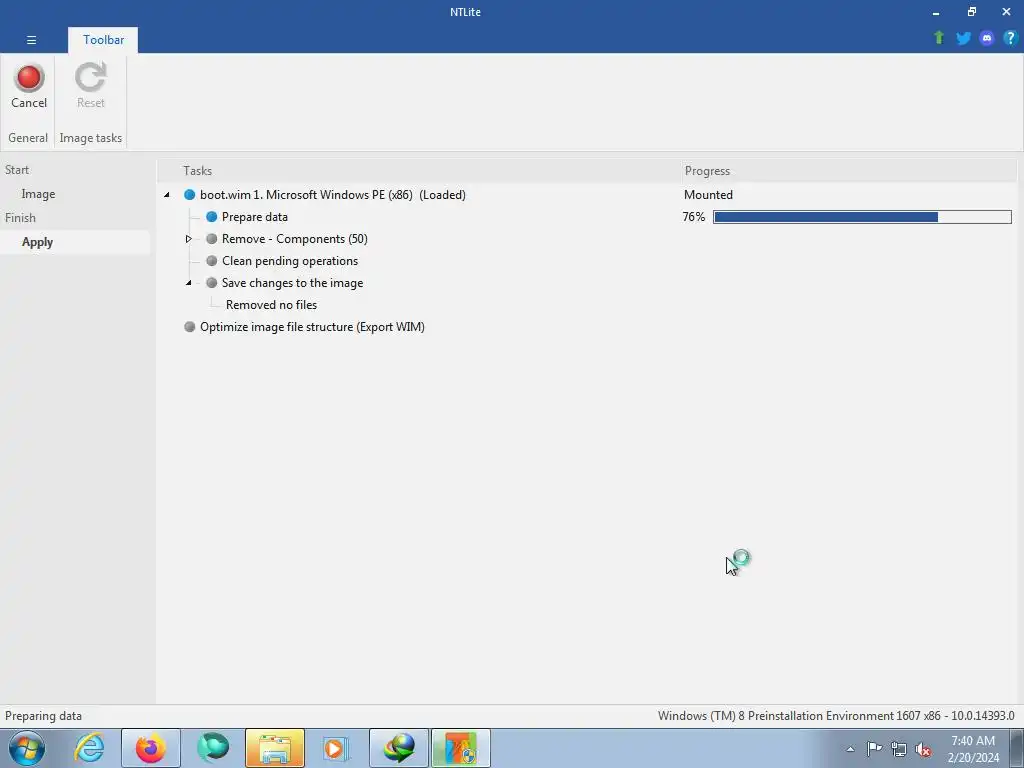The width and height of the screenshot is (1024, 768).
Task: Select Clean pending operations task
Action: (x=290, y=261)
